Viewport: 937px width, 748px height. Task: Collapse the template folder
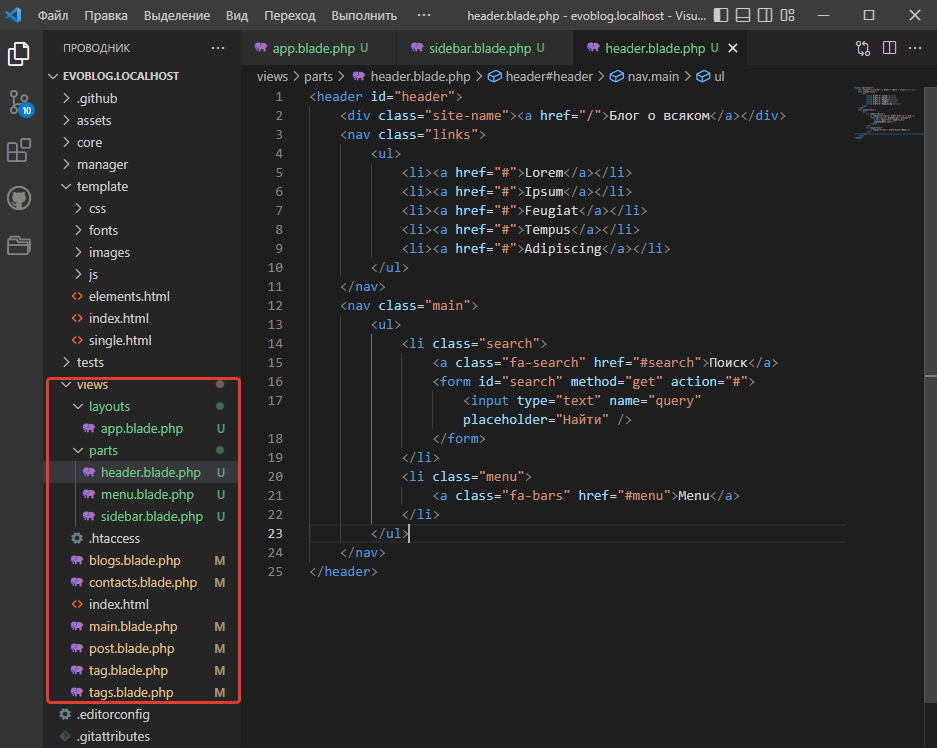(102, 186)
